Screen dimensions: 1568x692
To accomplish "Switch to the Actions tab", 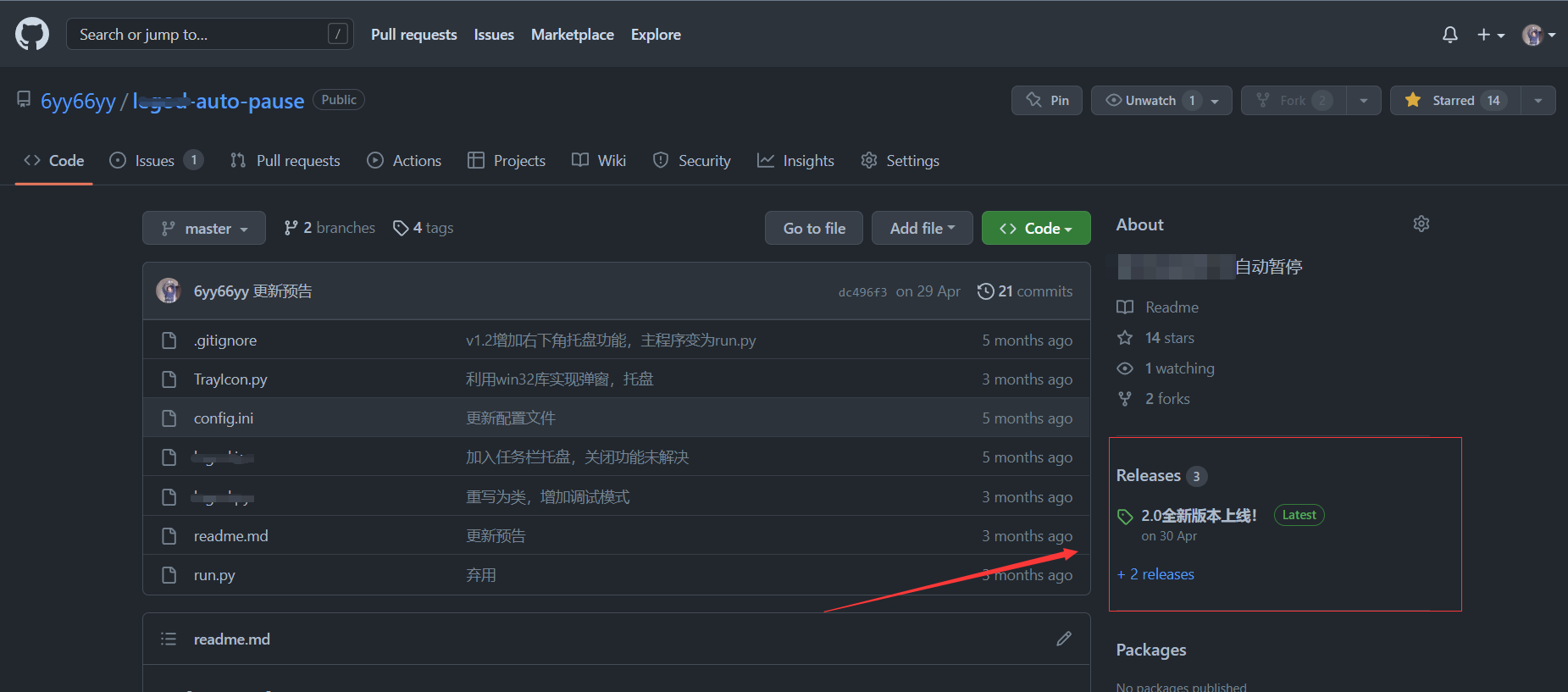I will 404,160.
